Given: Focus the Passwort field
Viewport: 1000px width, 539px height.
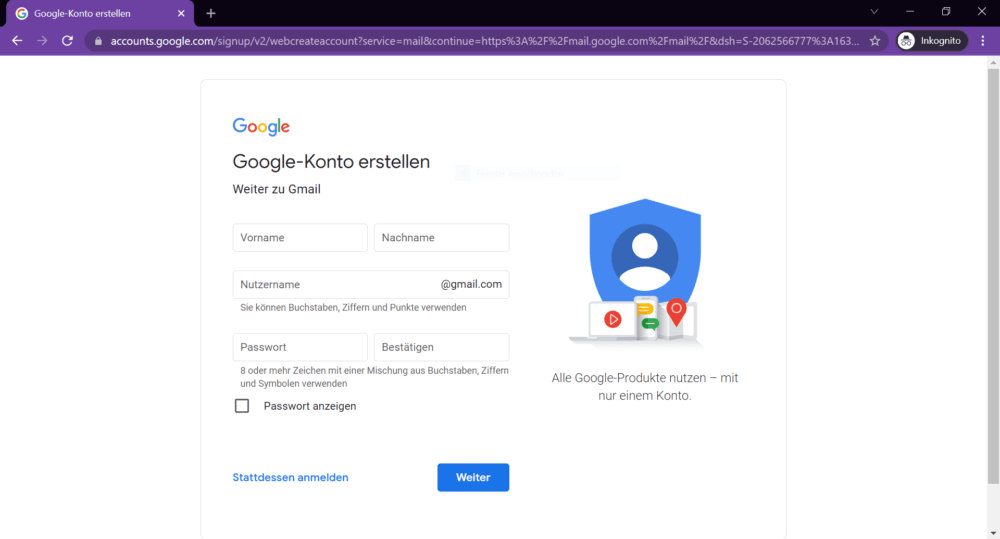Looking at the screenshot, I should click(300, 347).
